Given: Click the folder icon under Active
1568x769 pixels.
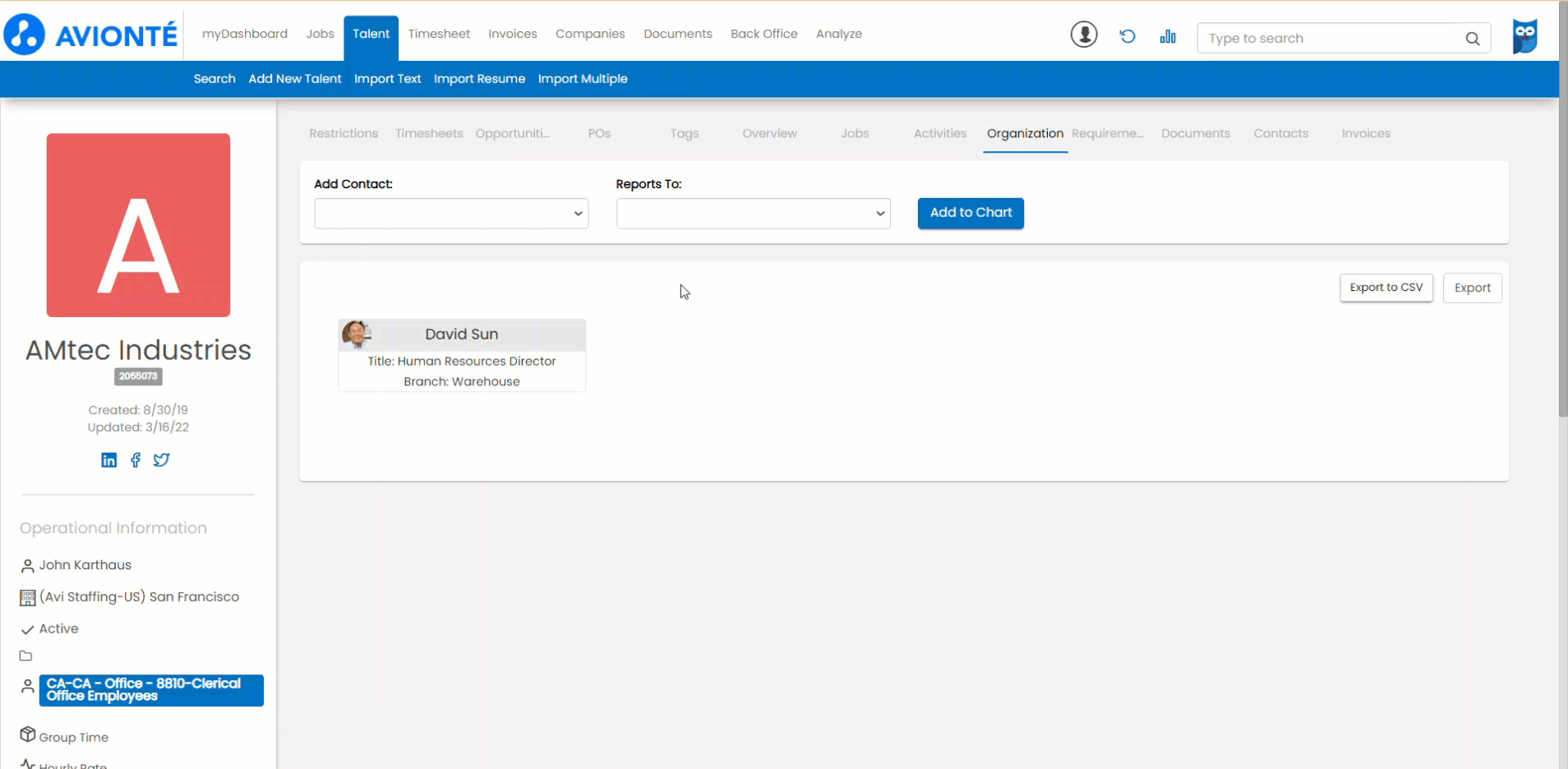Looking at the screenshot, I should (x=26, y=656).
